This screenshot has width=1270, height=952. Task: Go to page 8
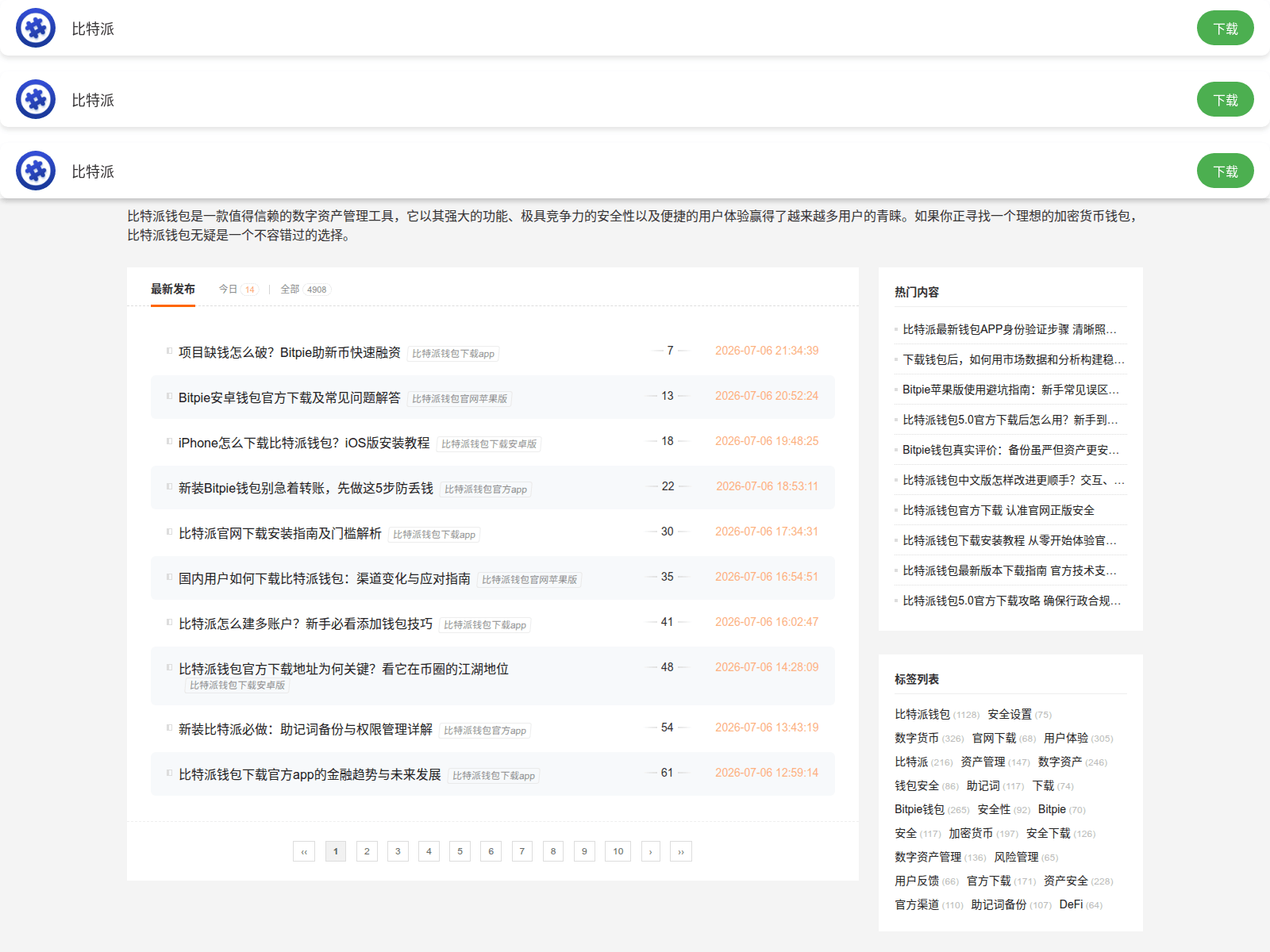(553, 851)
